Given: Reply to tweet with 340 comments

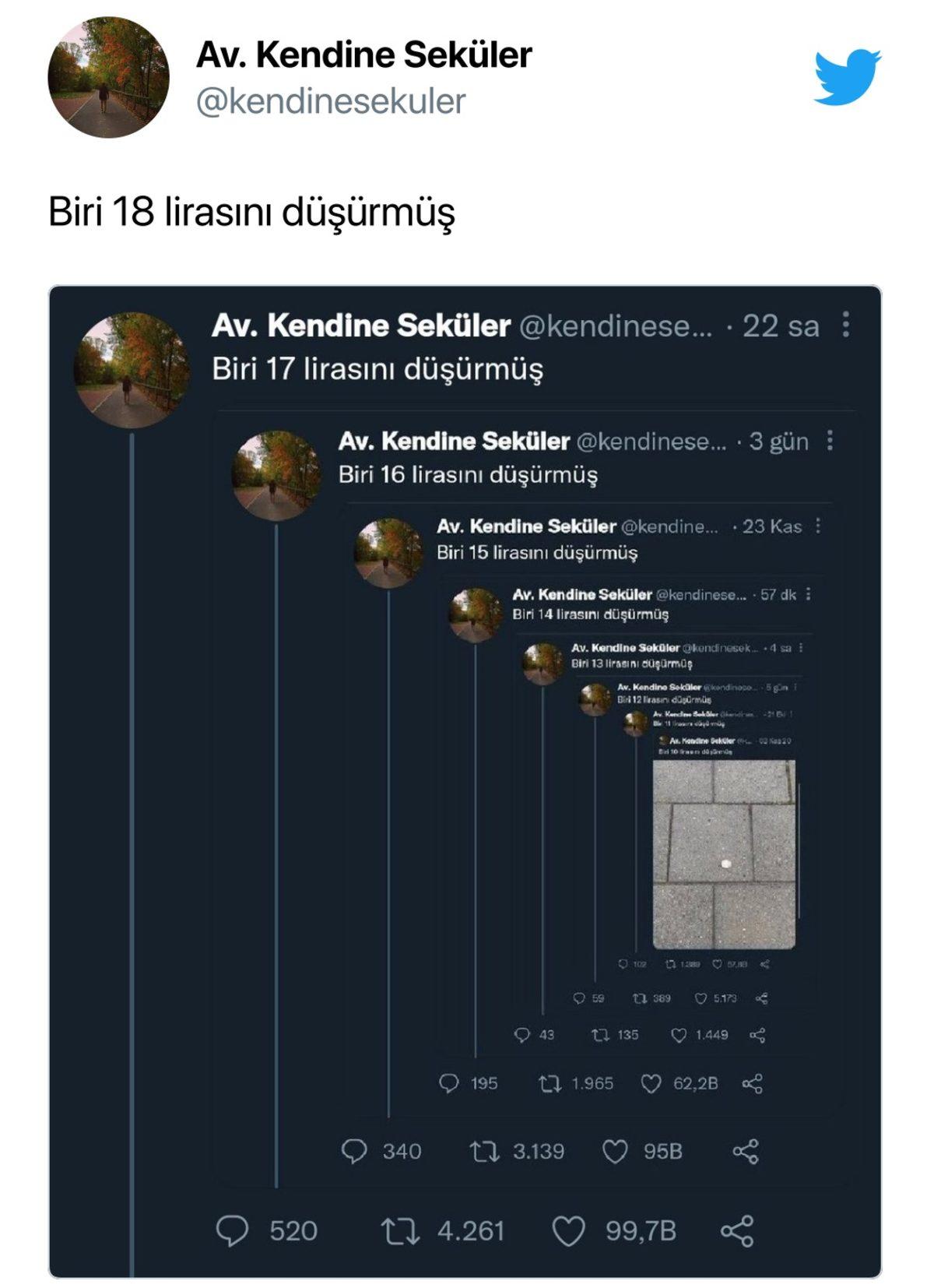Looking at the screenshot, I should [x=354, y=1151].
